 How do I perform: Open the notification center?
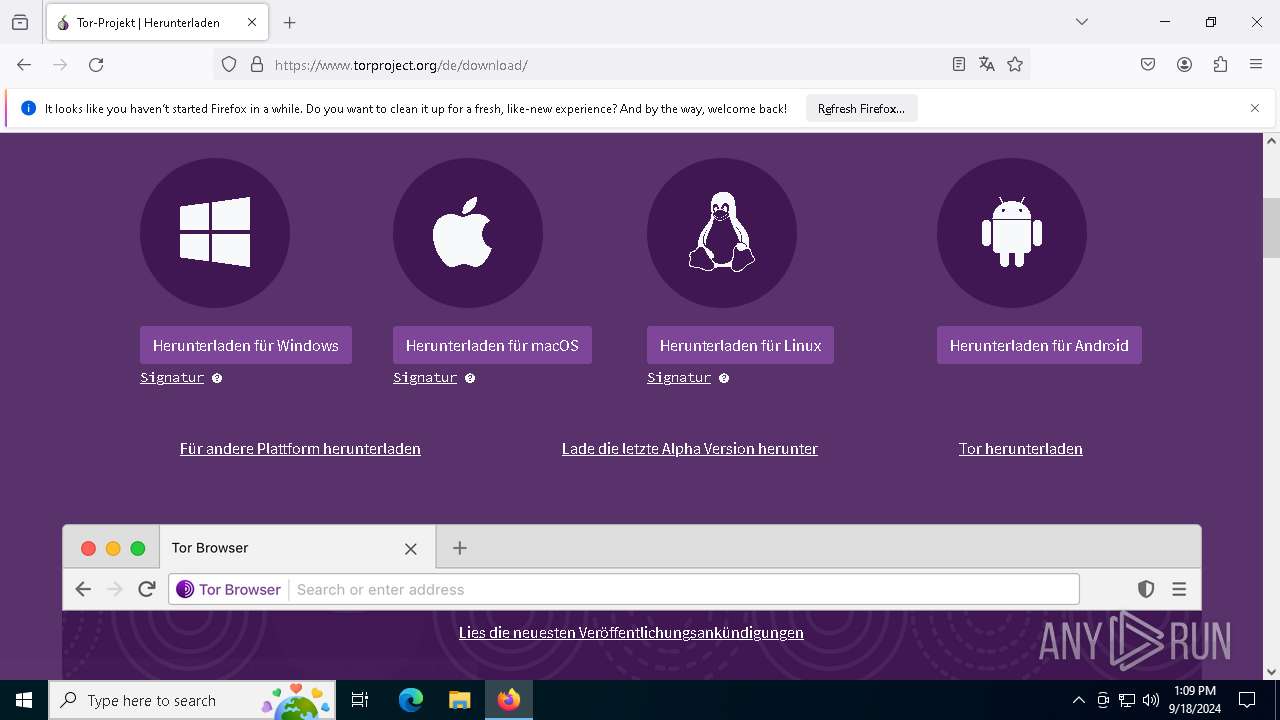click(1247, 700)
